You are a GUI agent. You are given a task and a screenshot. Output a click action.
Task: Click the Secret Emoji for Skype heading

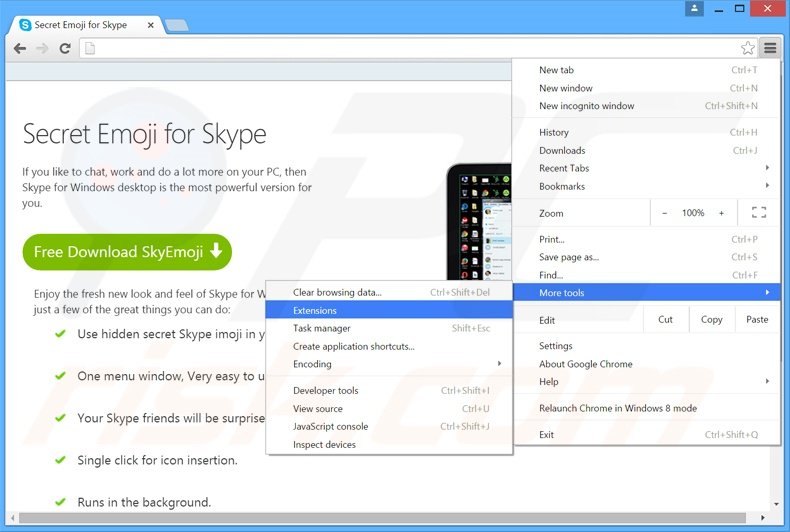tap(145, 135)
